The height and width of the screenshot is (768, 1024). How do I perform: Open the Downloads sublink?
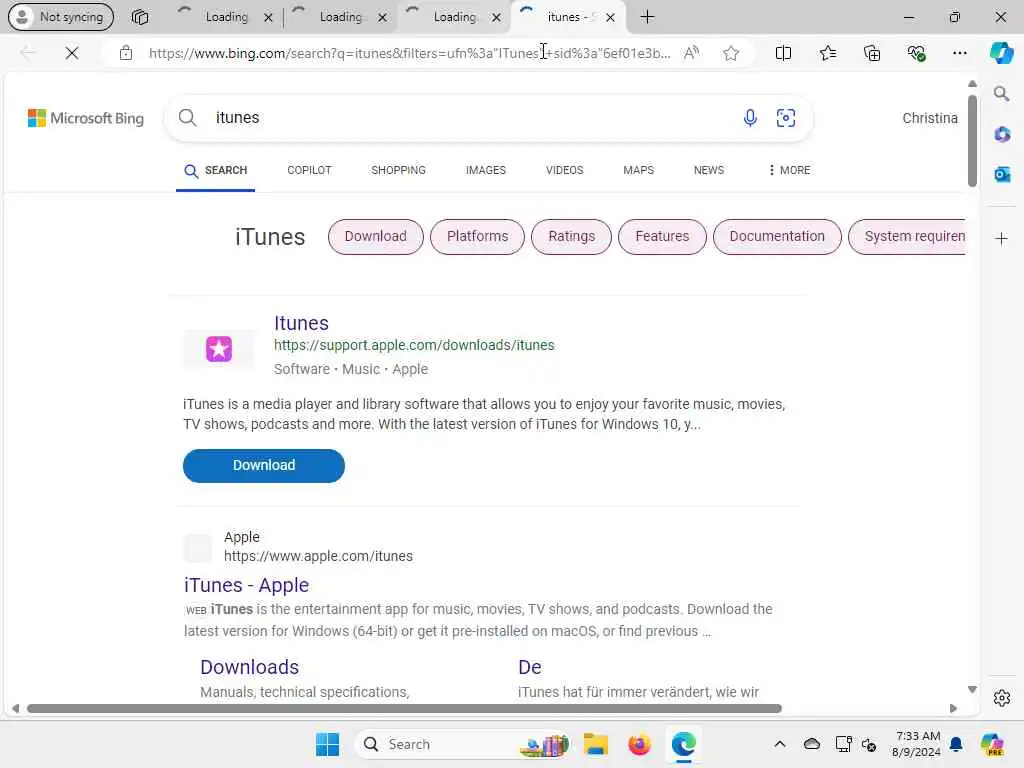(249, 667)
